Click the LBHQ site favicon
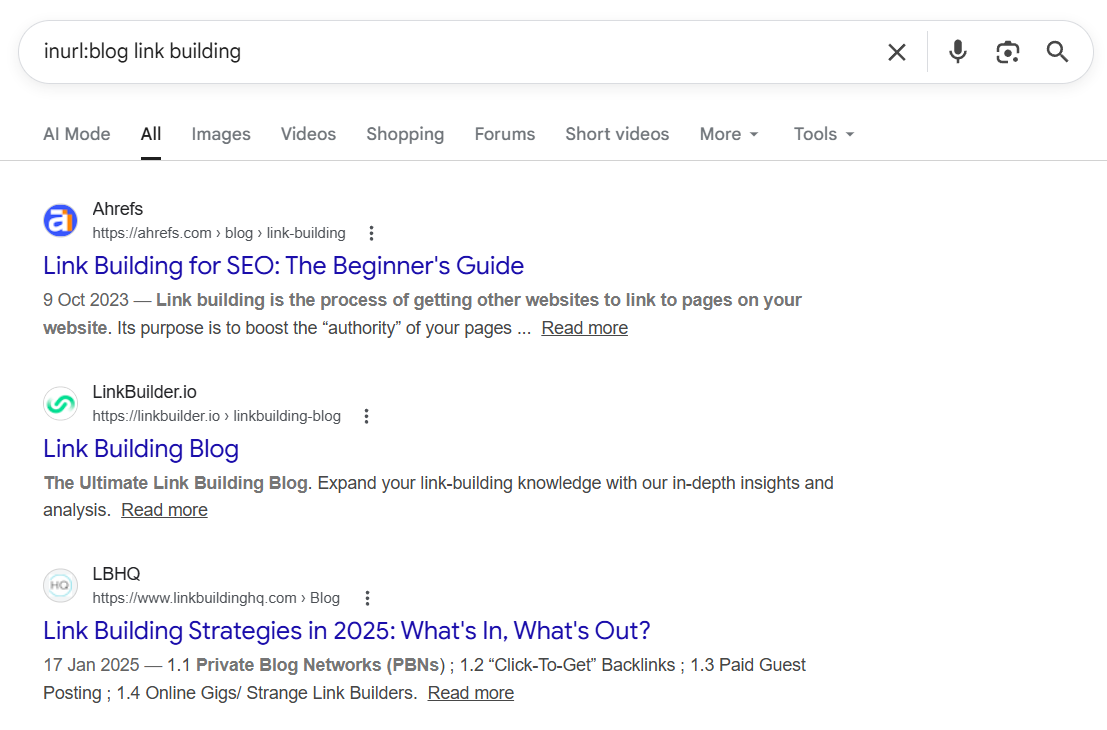Viewport: 1107px width, 730px height. point(60,585)
